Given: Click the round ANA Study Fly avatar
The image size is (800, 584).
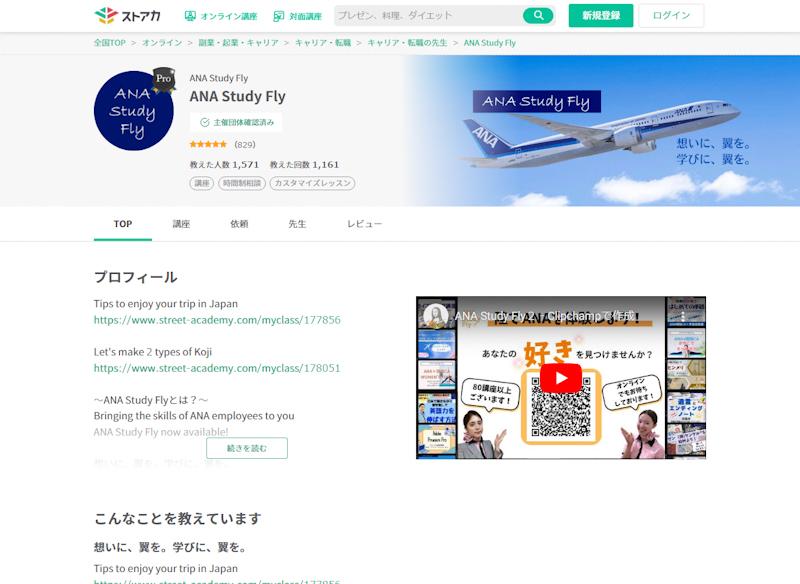Looking at the screenshot, I should (134, 111).
